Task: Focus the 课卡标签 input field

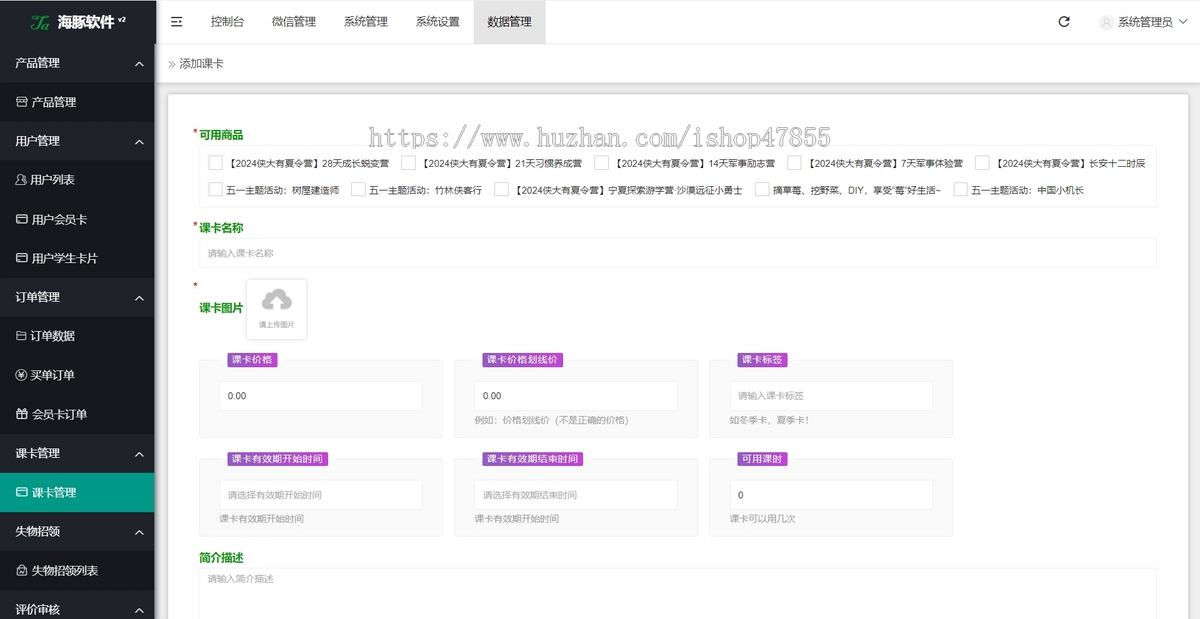Action: point(831,396)
